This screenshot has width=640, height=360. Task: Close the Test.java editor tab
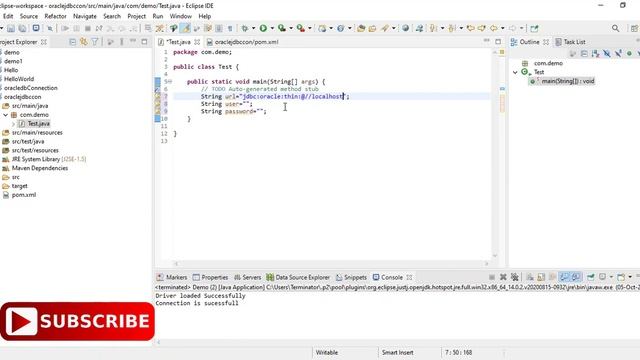[x=197, y=42]
